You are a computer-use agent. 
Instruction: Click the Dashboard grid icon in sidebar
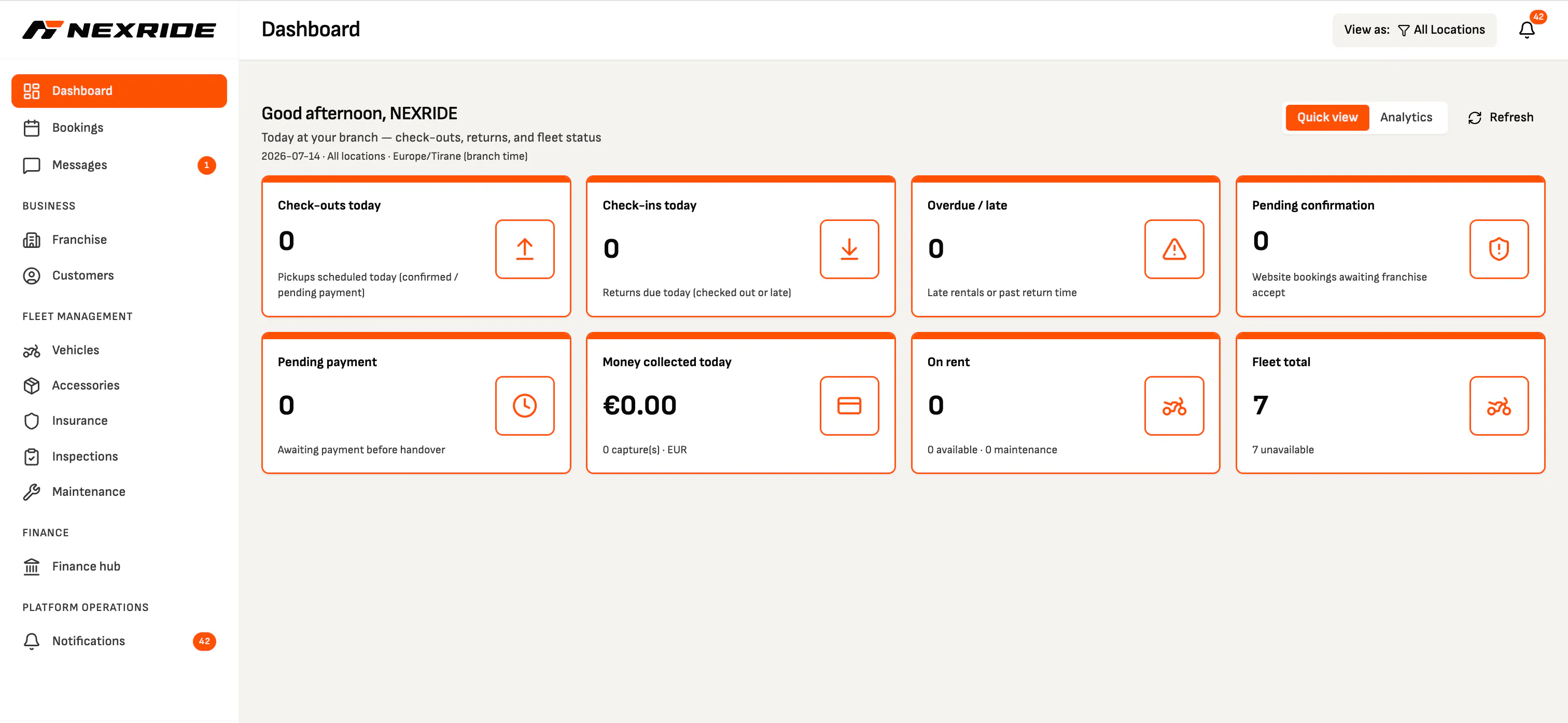tap(32, 91)
